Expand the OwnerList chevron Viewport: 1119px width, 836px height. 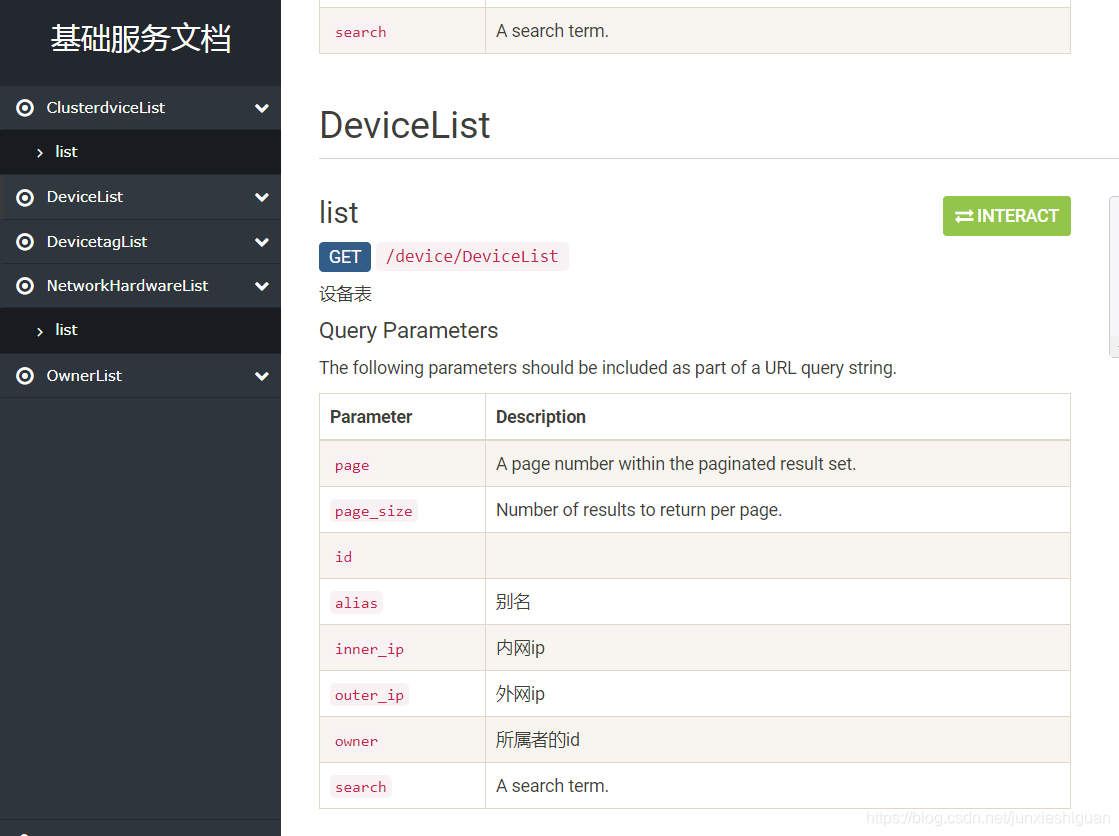point(262,376)
